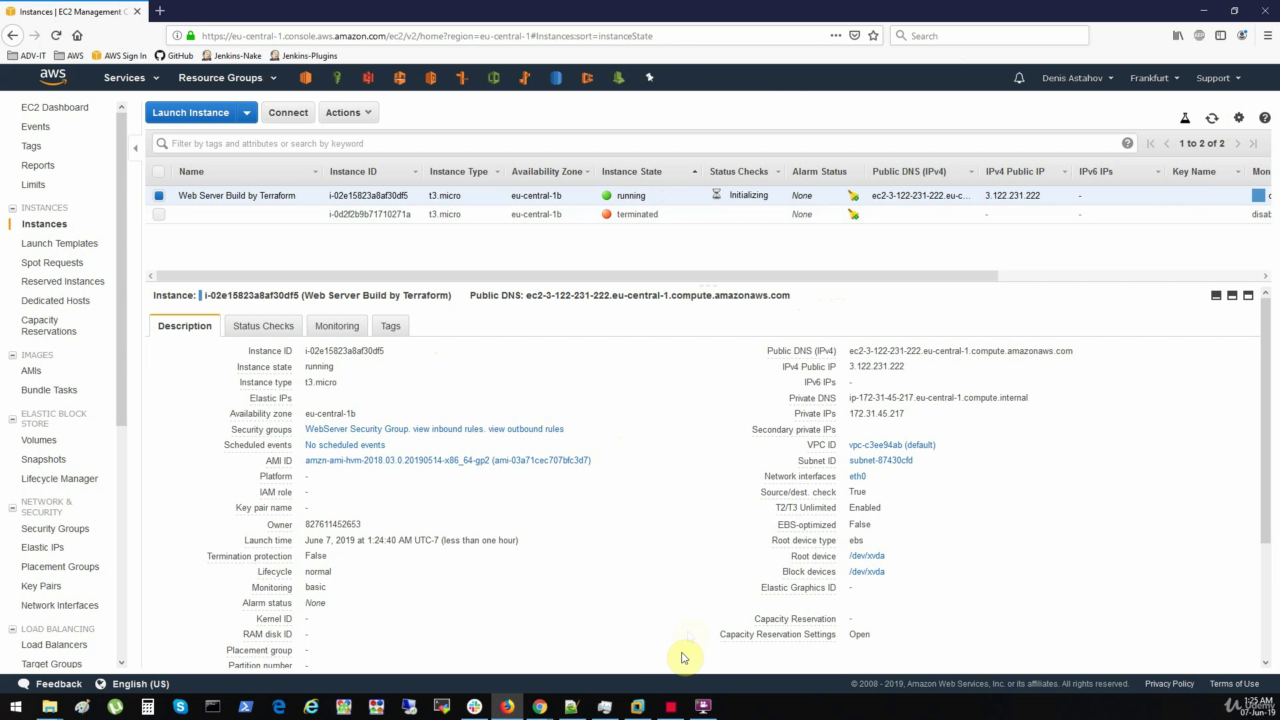Toggle the select-all instances checkbox
The width and height of the screenshot is (1280, 720).
(x=158, y=172)
